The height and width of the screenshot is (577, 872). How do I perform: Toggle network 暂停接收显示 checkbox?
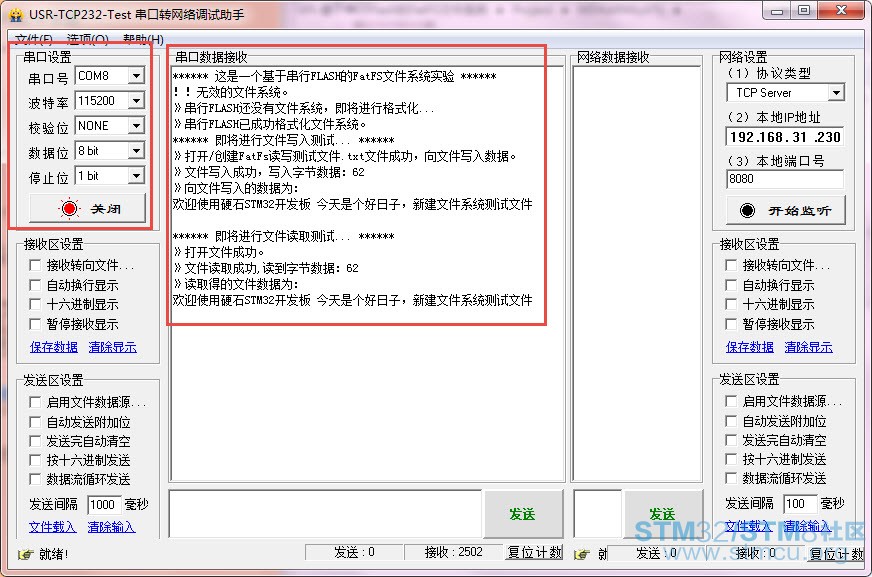(731, 324)
